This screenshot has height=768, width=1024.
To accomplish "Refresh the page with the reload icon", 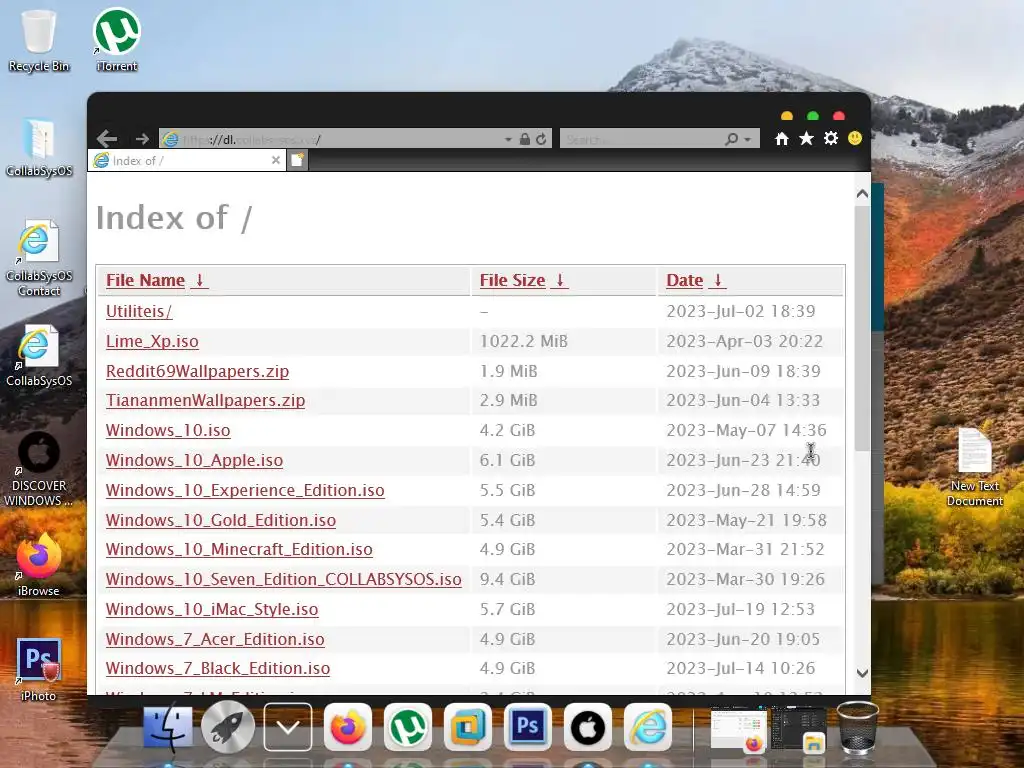I will click(x=541, y=139).
